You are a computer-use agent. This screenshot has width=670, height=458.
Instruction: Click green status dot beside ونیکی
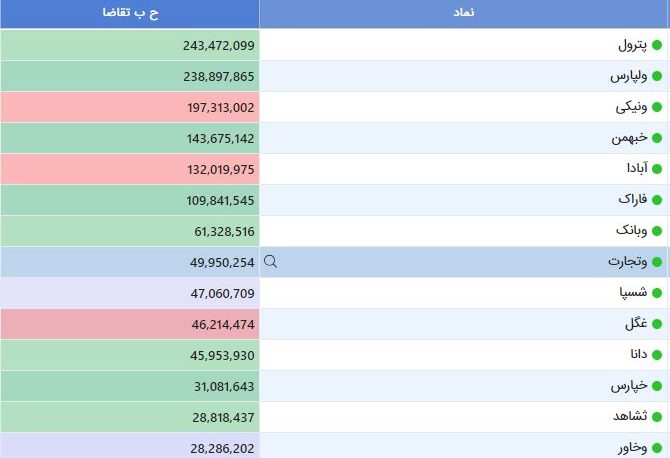point(657,107)
